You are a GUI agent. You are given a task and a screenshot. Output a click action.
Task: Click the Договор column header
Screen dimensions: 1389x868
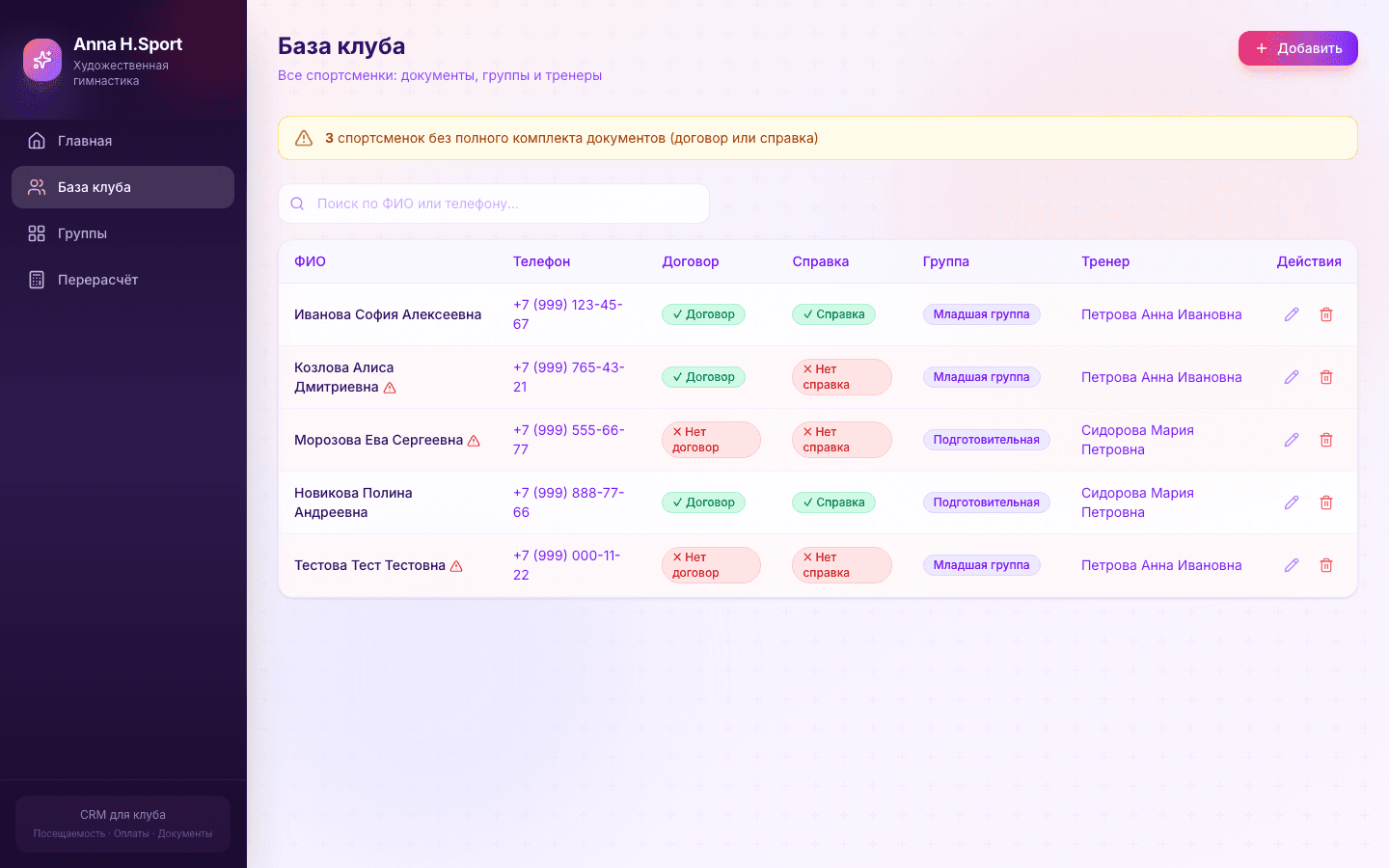coord(691,261)
